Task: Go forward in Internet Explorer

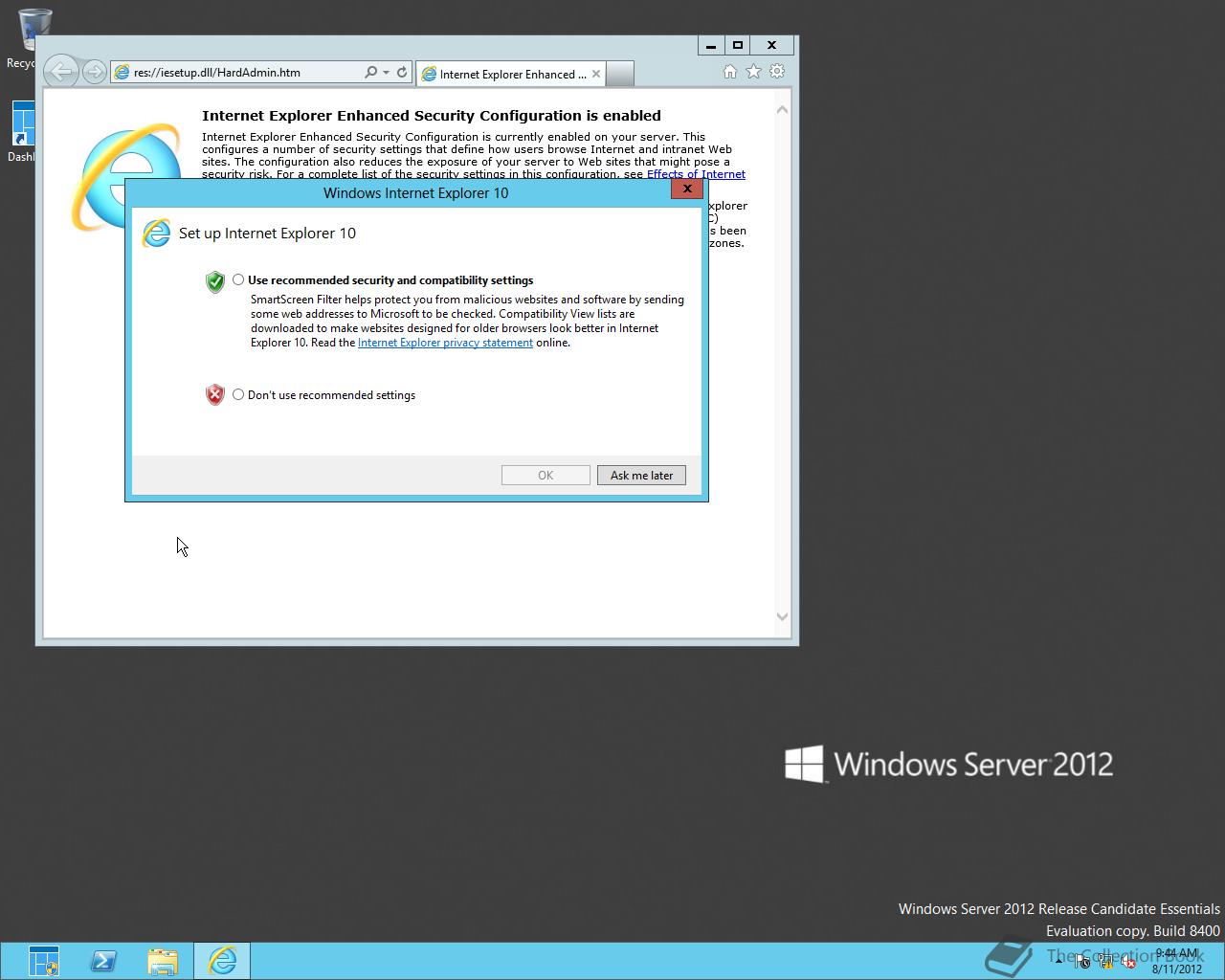Action: coord(94,72)
